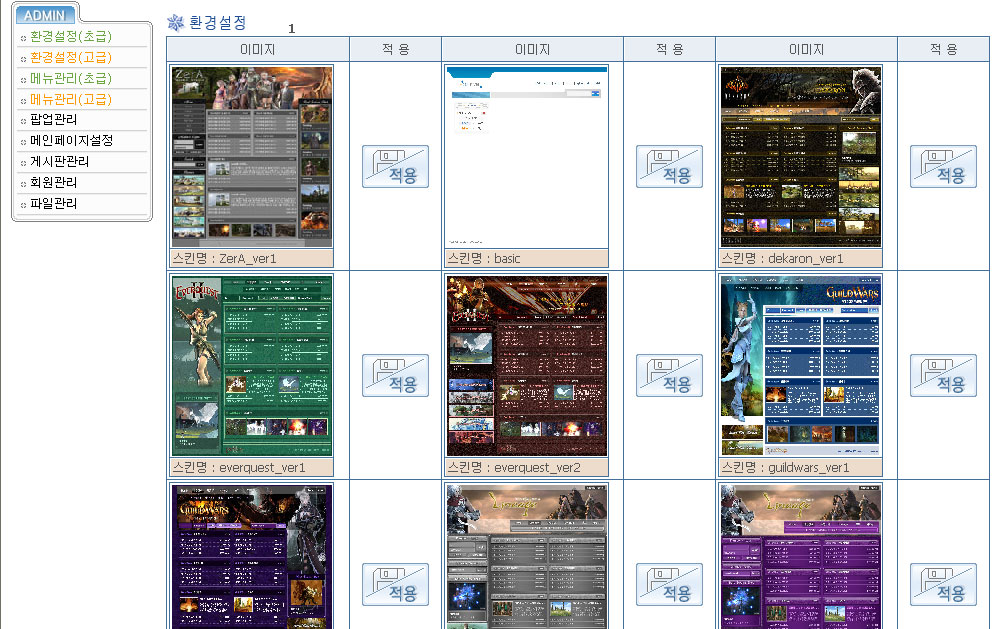Open 회원관리 member management link

click(x=53, y=183)
